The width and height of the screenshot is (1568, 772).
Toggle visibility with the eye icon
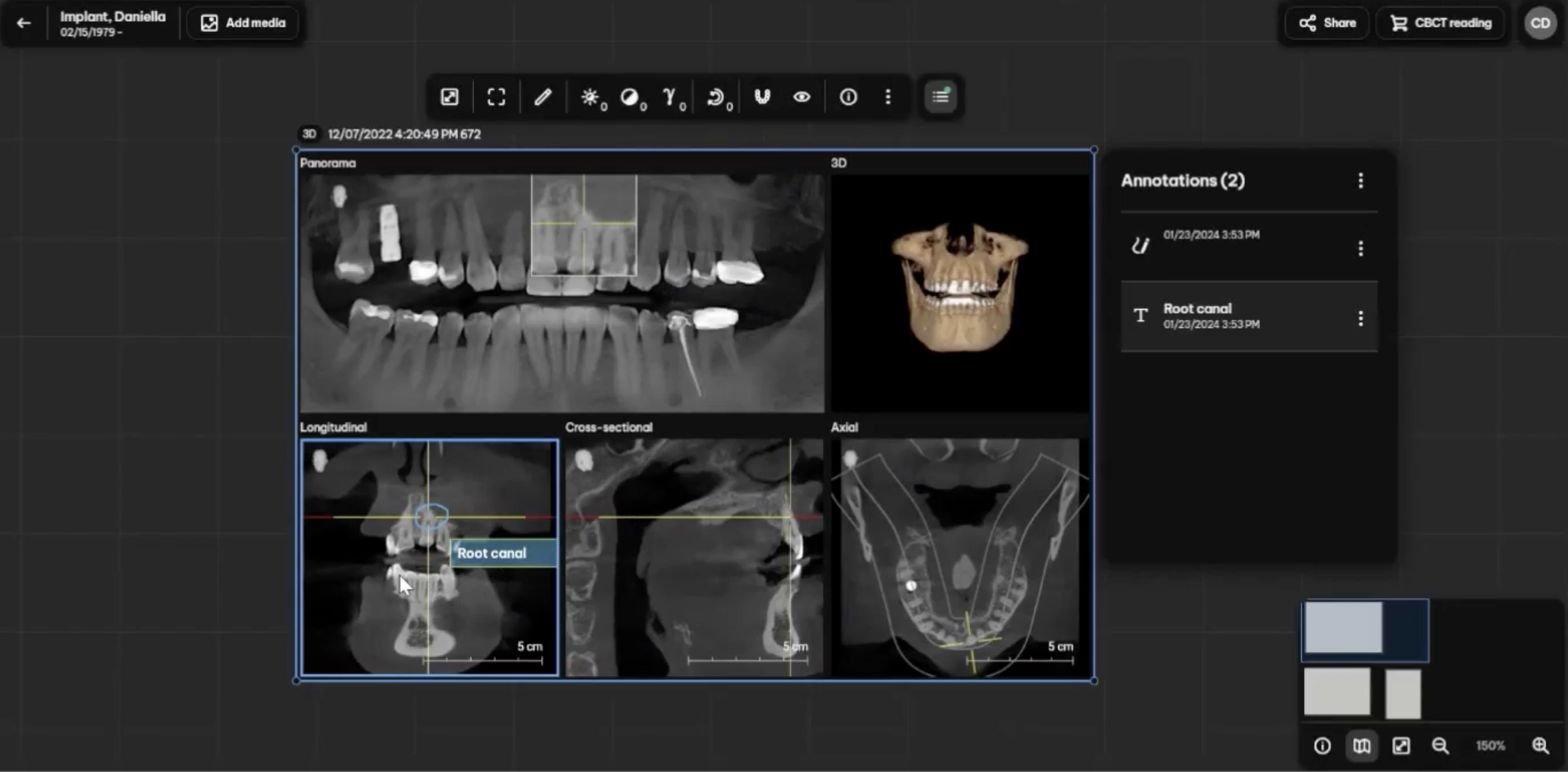point(801,96)
